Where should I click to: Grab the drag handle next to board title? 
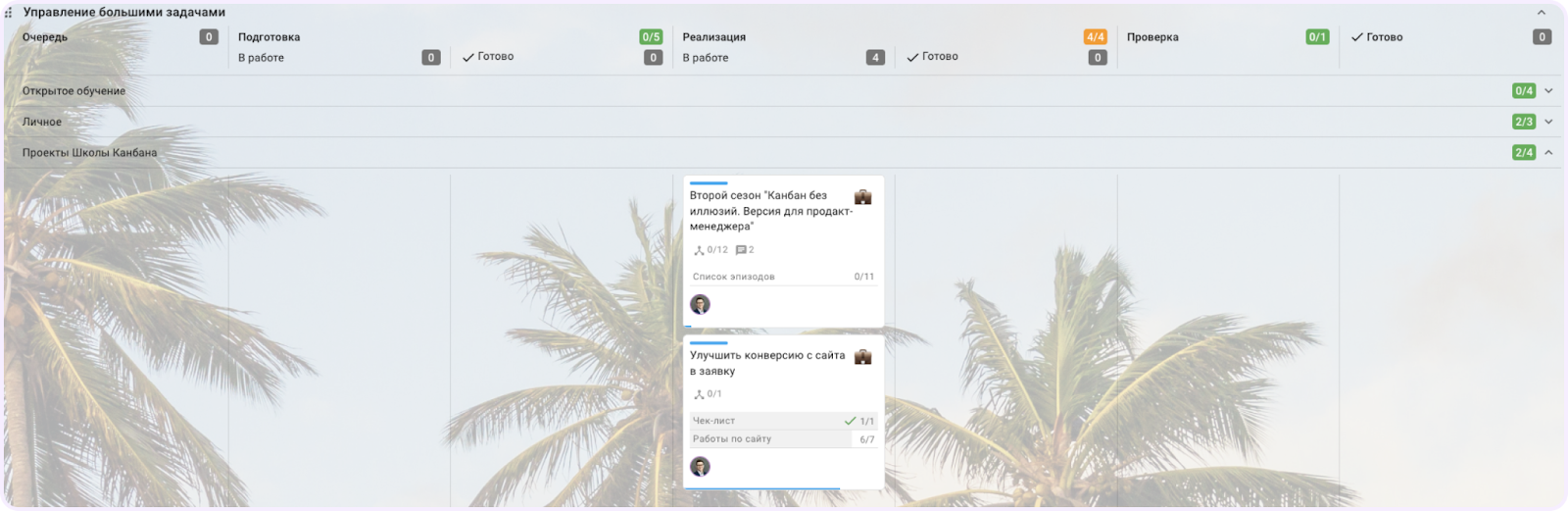(9, 13)
